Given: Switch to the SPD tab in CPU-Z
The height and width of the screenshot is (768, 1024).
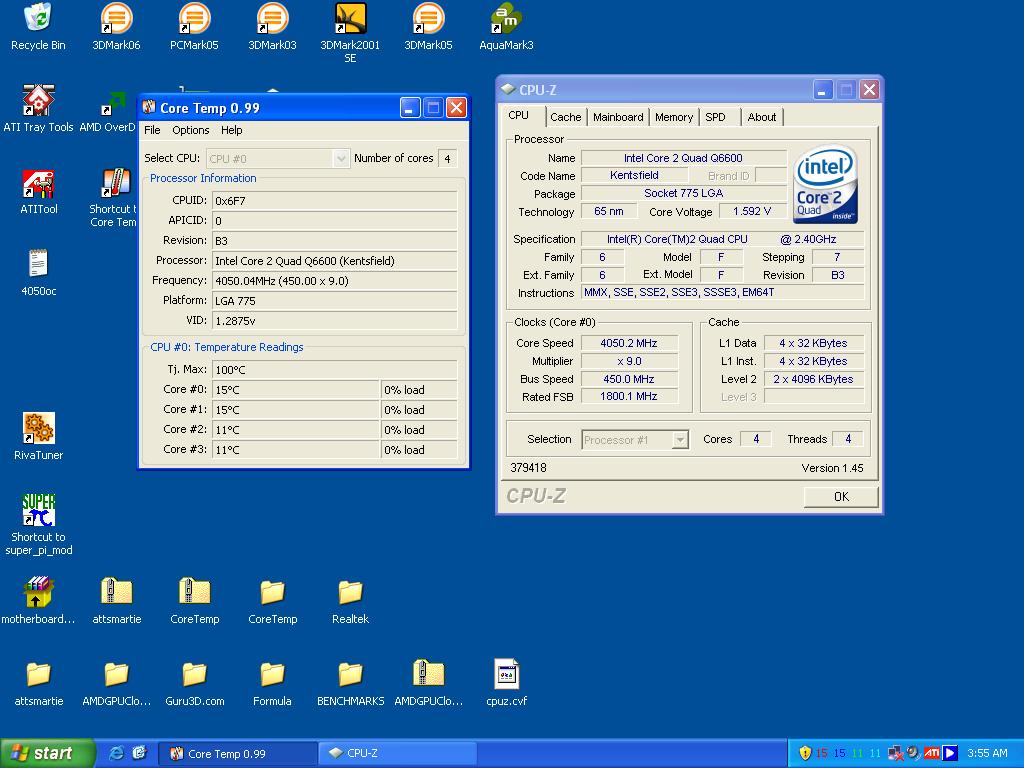Looking at the screenshot, I should pyautogui.click(x=716, y=117).
